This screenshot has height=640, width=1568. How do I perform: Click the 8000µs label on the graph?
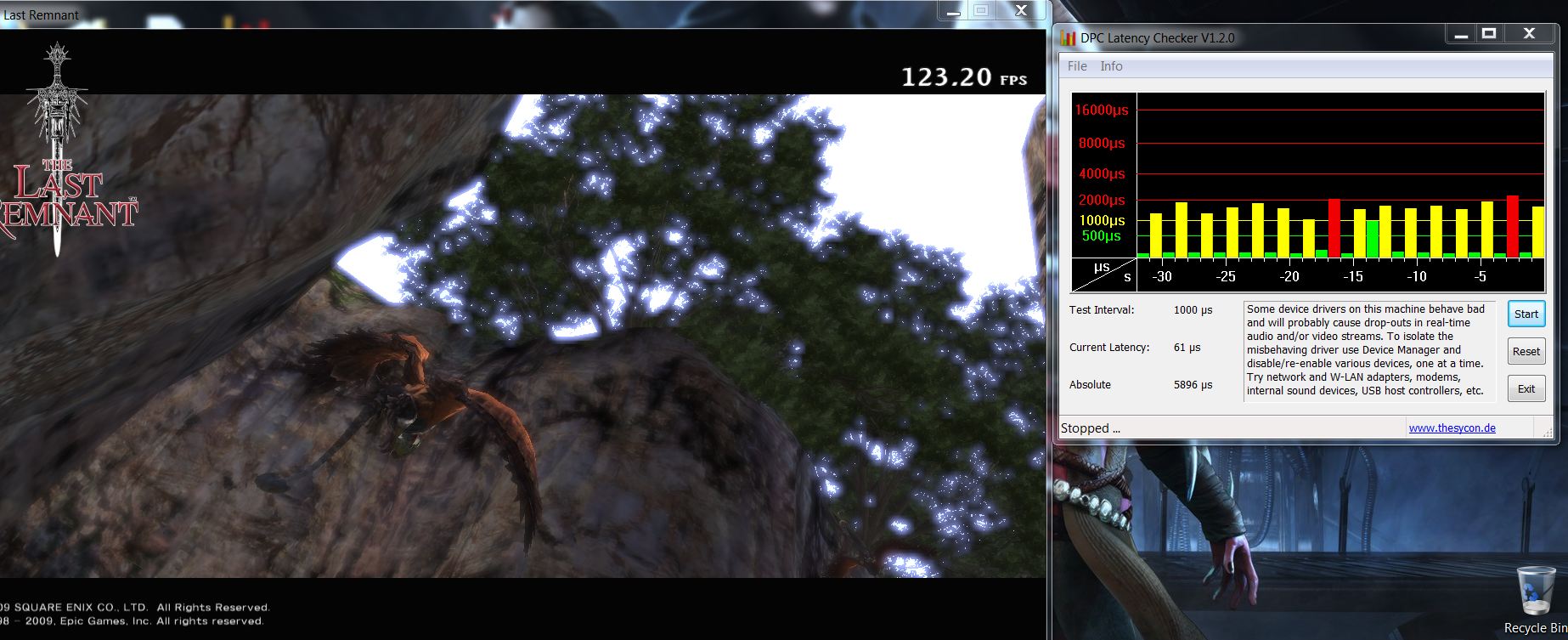[x=1102, y=143]
